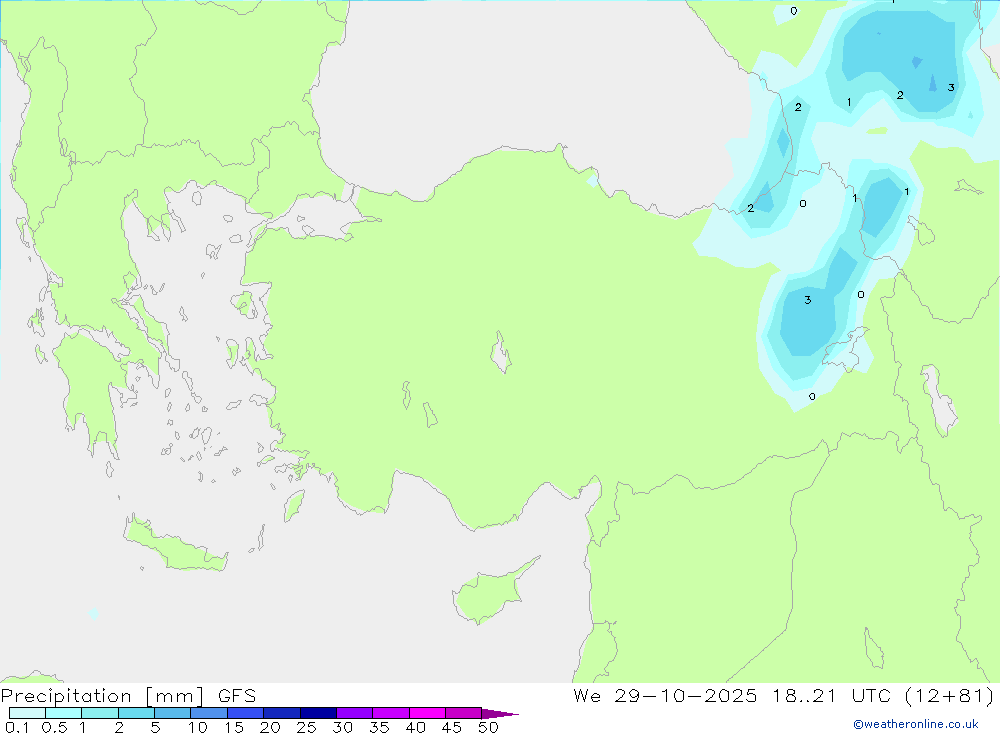Screen dimensions: 1000x733
Task: Click the "GFS" model label
Action: point(237,696)
